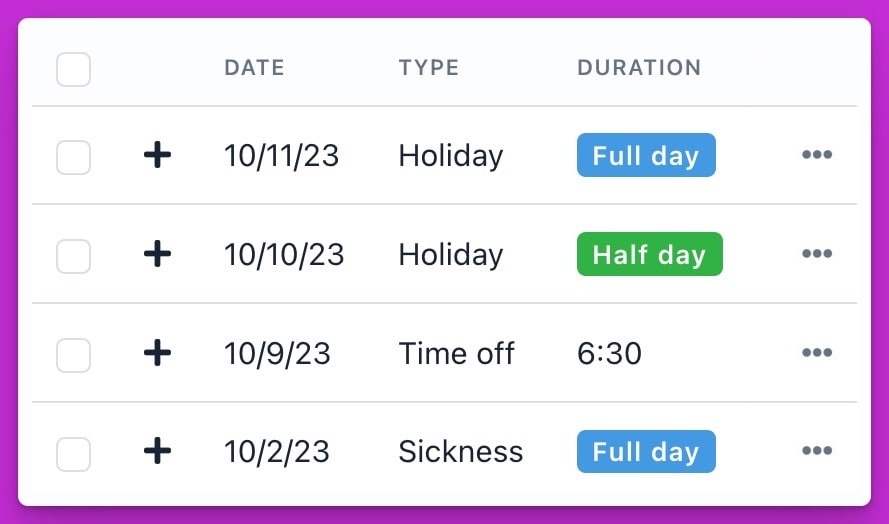Tick the checkbox on the Time off row

74,355
